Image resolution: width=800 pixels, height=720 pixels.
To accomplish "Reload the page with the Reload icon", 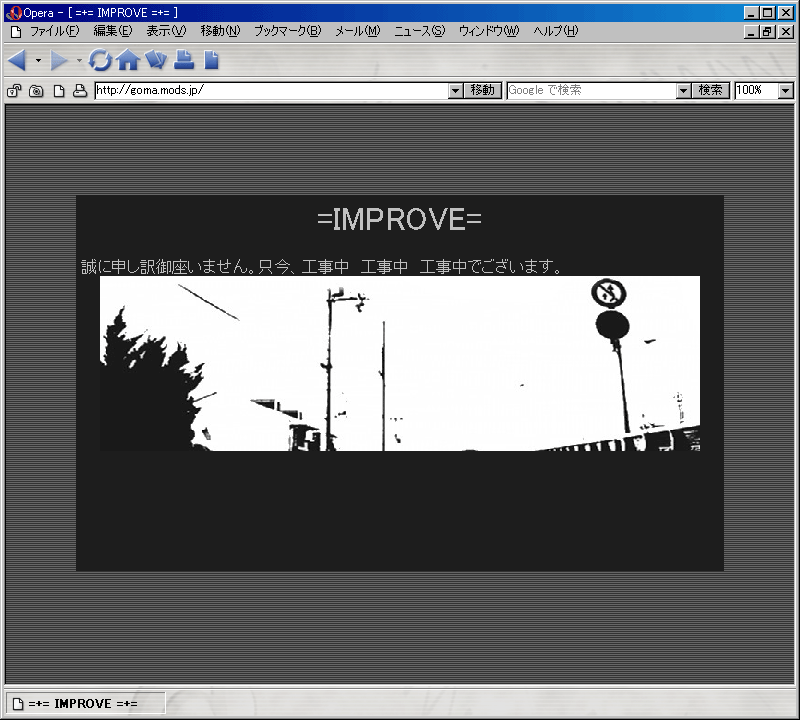I will pyautogui.click(x=100, y=60).
